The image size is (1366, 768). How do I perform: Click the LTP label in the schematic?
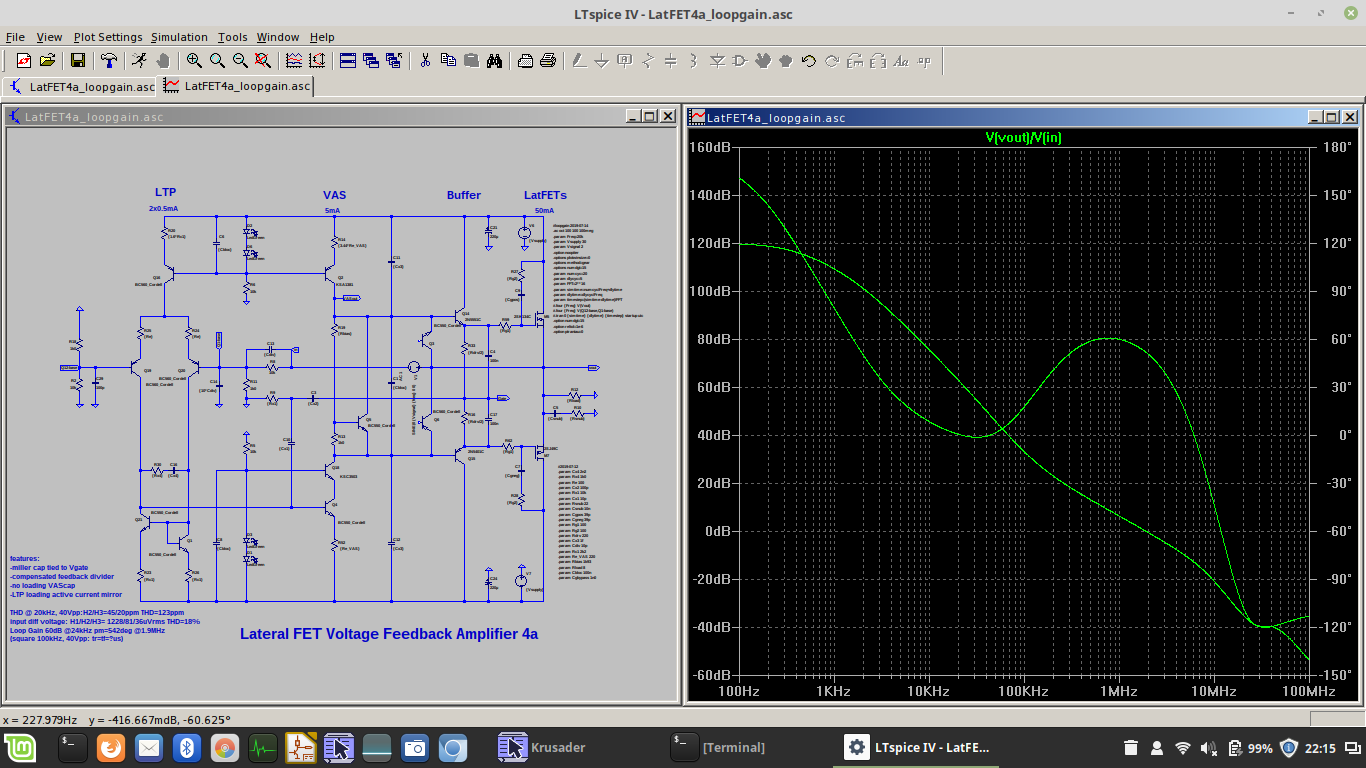166,192
